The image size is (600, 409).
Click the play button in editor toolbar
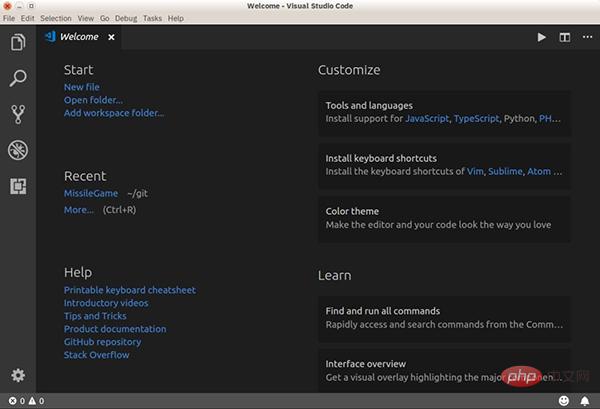[x=541, y=37]
